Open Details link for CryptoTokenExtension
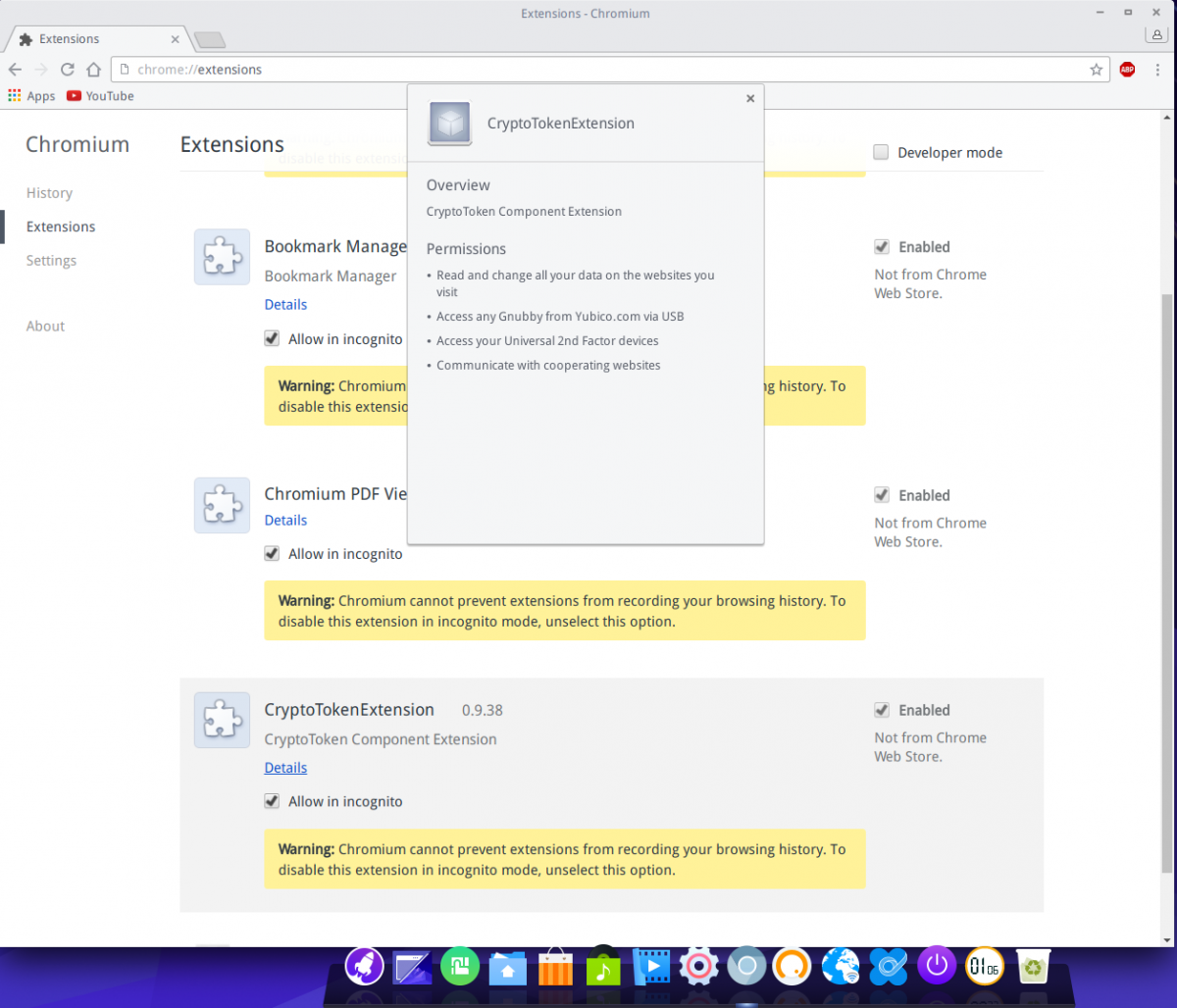This screenshot has width=1177, height=1008. click(285, 768)
